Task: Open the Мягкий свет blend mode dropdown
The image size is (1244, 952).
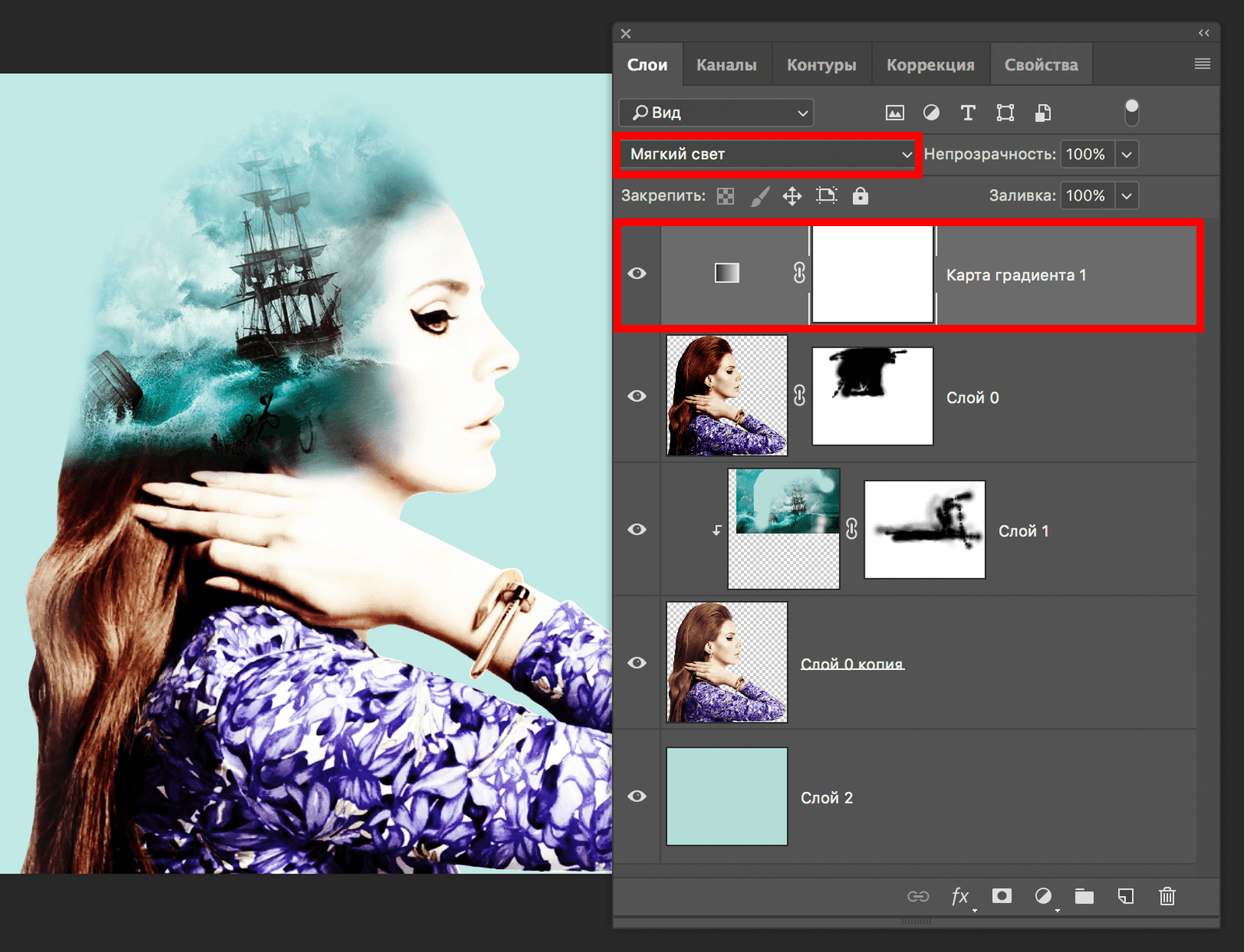Action: [770, 155]
